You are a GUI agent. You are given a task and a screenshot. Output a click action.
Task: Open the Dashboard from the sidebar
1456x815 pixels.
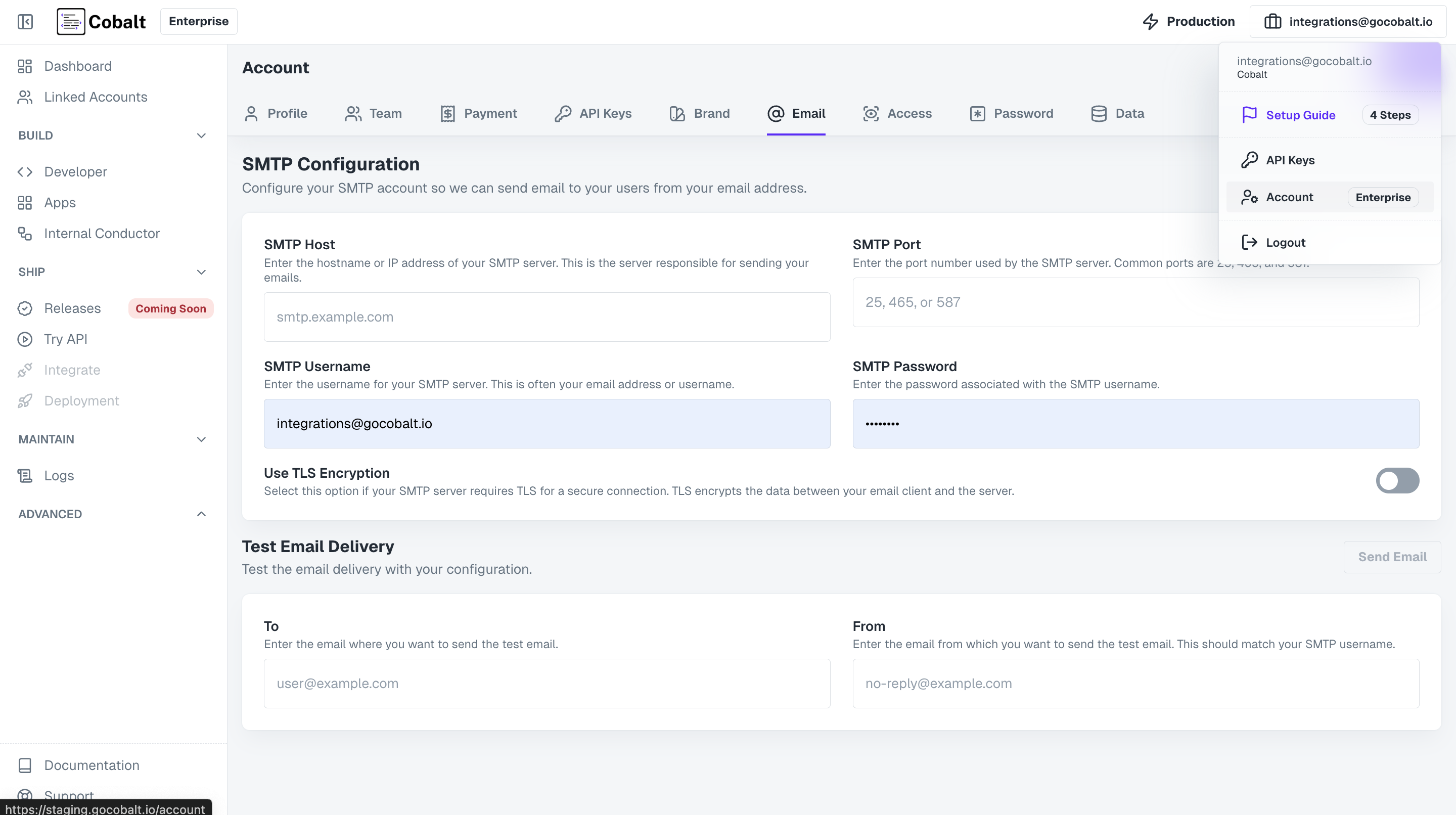point(77,66)
